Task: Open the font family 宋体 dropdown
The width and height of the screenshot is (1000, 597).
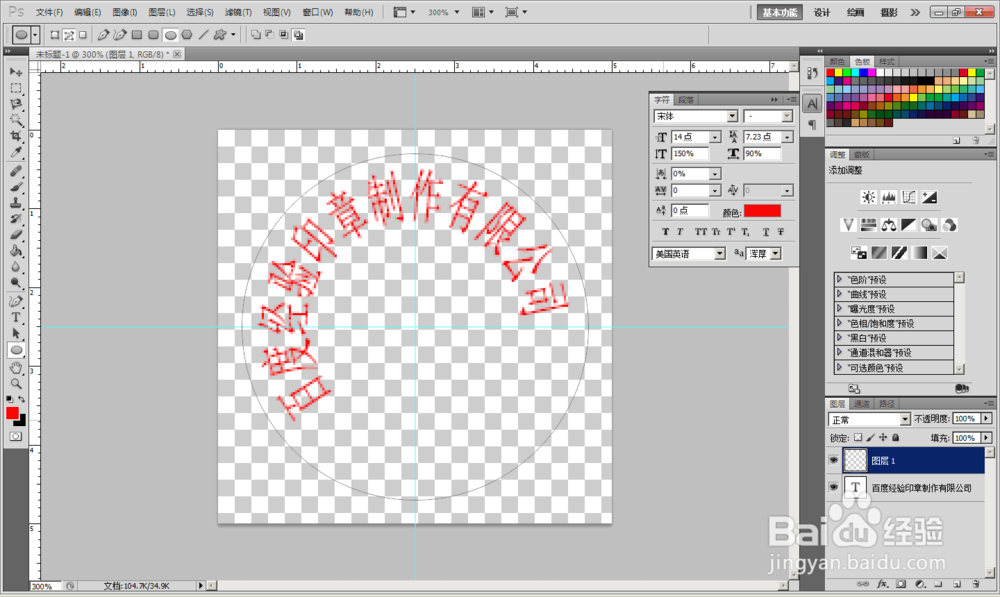Action: (732, 116)
